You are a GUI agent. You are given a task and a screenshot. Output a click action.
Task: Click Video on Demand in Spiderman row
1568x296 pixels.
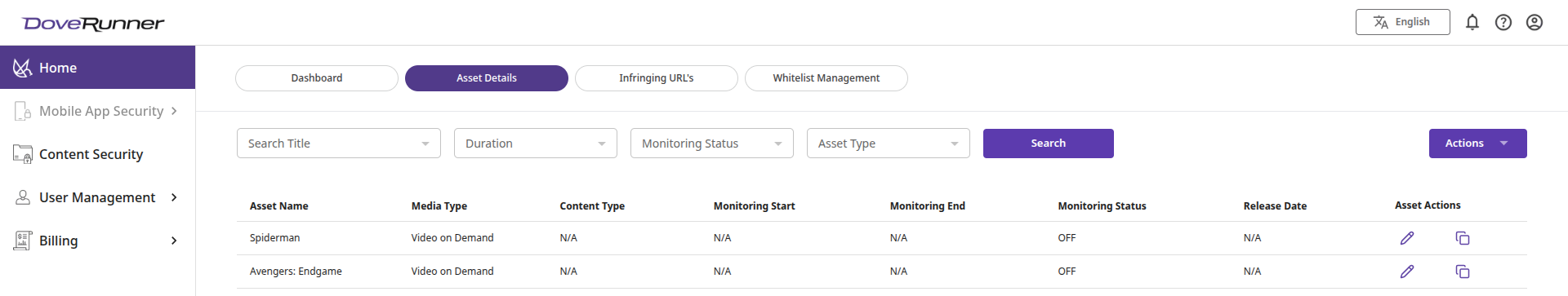[x=452, y=238]
